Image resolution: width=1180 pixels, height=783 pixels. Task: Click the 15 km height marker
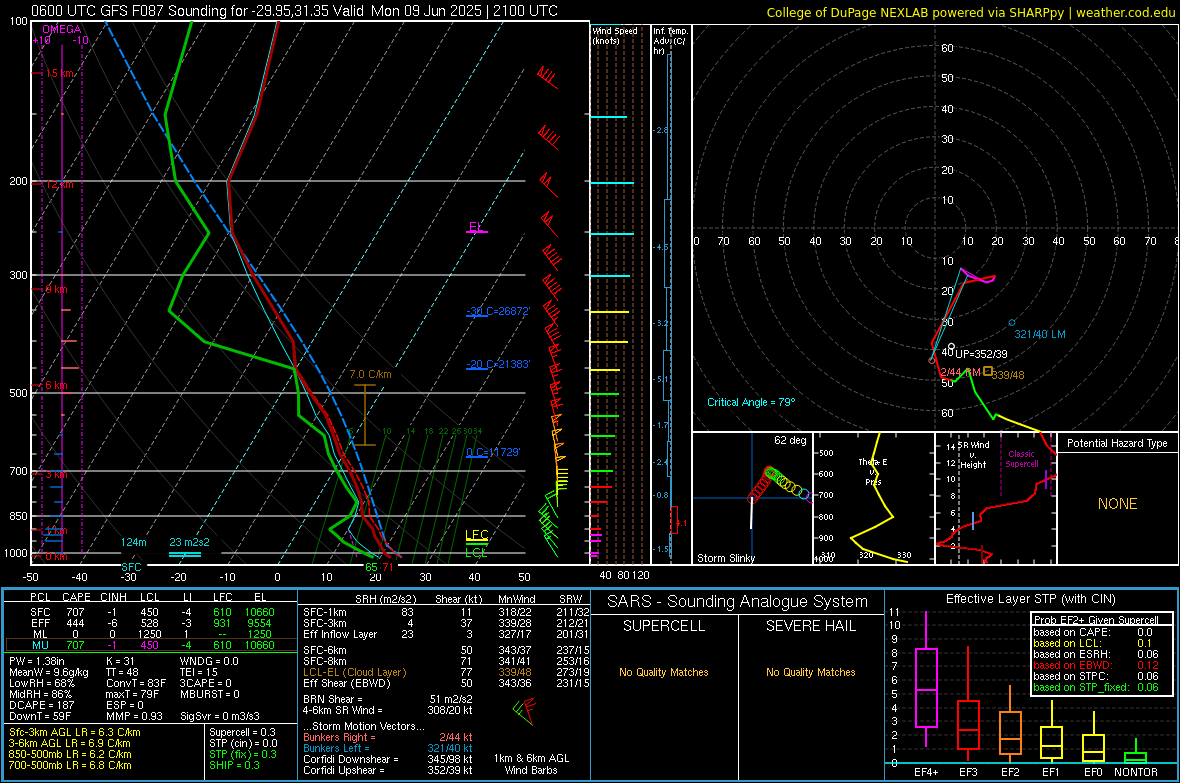point(59,73)
